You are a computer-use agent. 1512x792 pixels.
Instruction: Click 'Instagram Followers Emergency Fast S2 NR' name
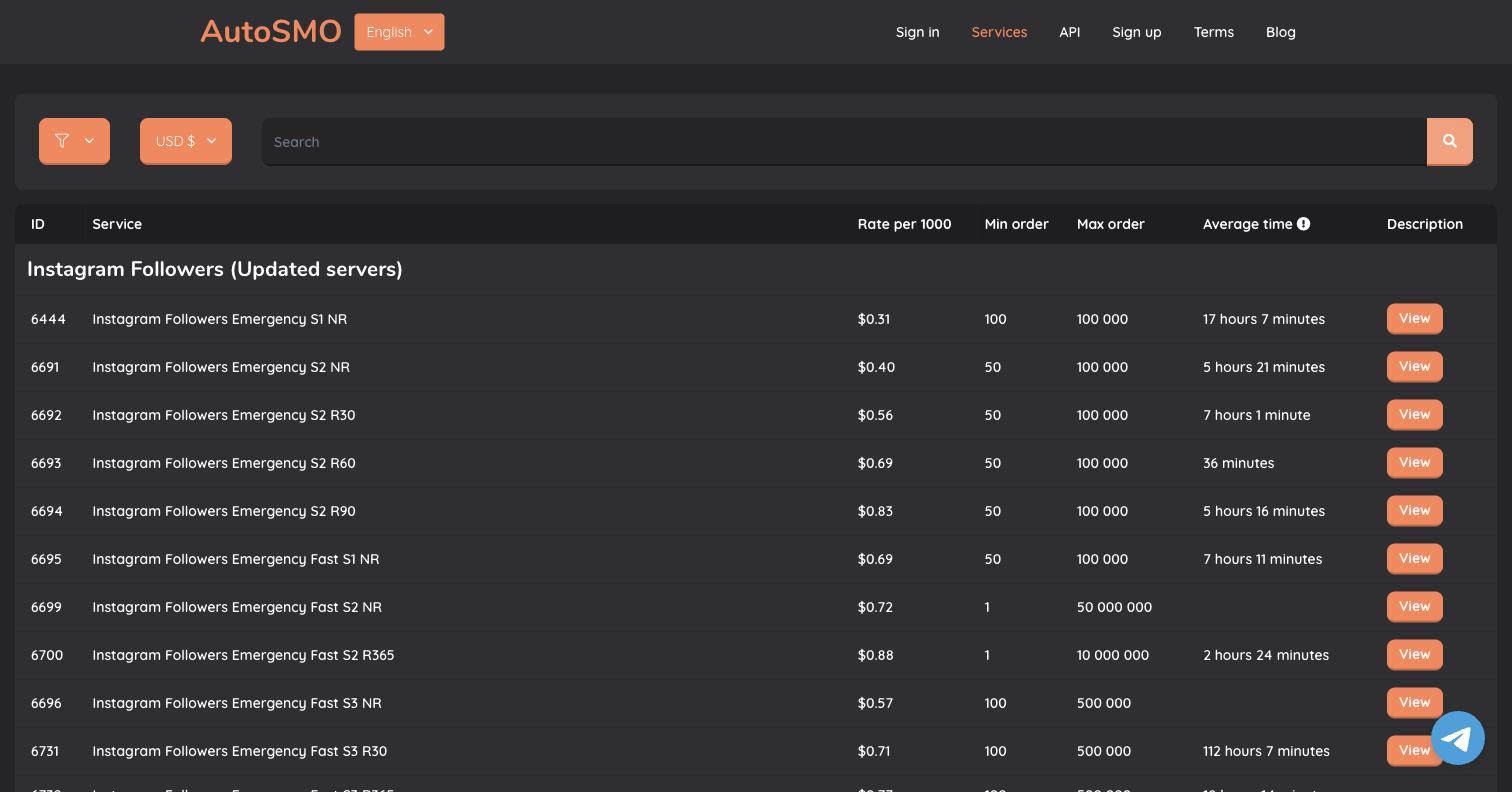[237, 607]
